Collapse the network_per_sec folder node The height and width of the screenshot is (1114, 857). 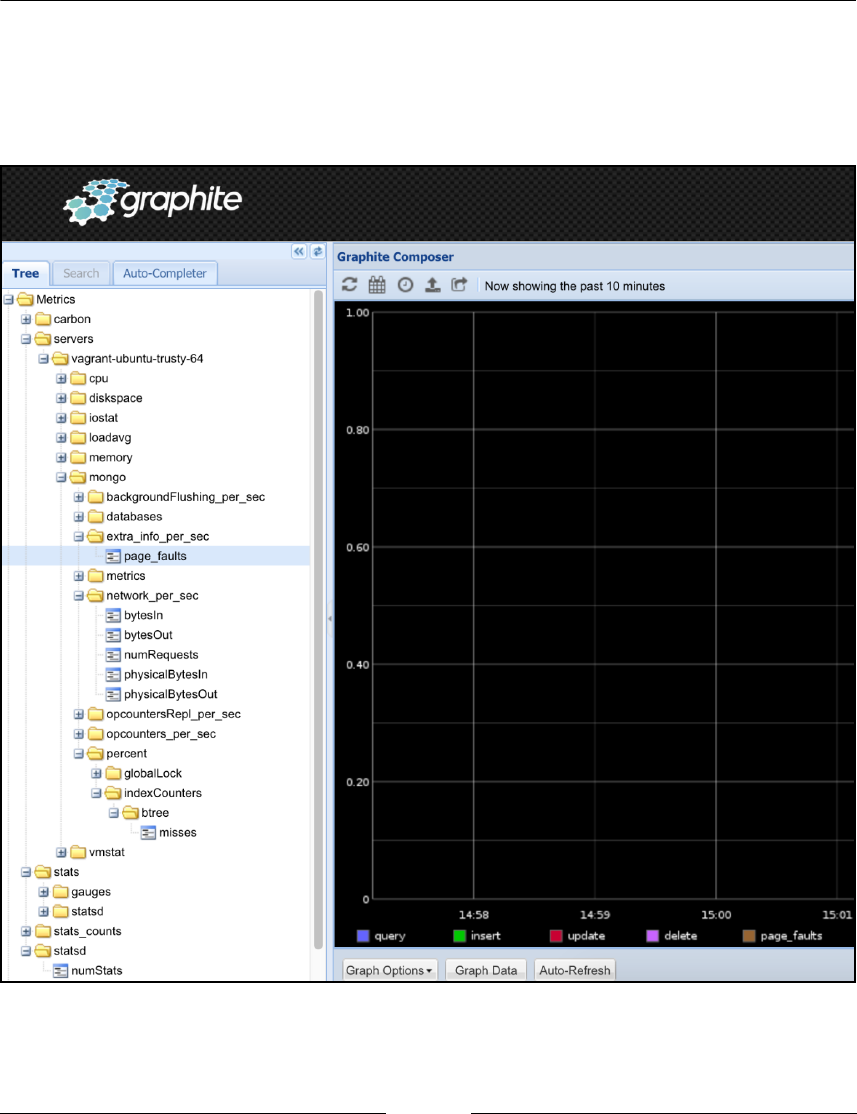[79, 596]
